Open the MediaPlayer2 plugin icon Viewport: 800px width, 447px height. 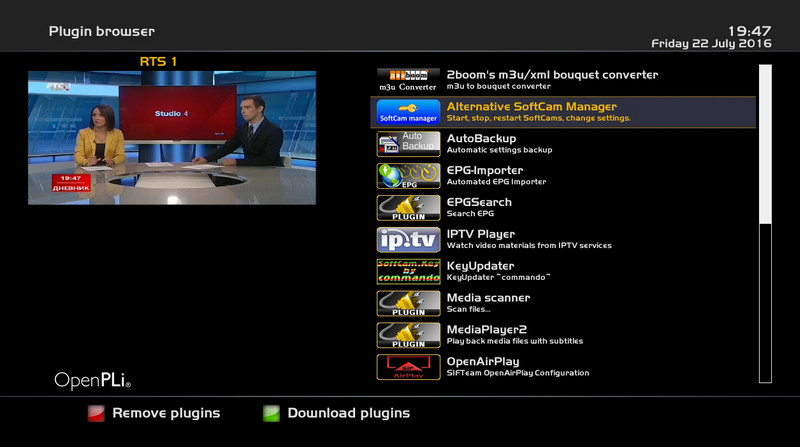click(408, 335)
